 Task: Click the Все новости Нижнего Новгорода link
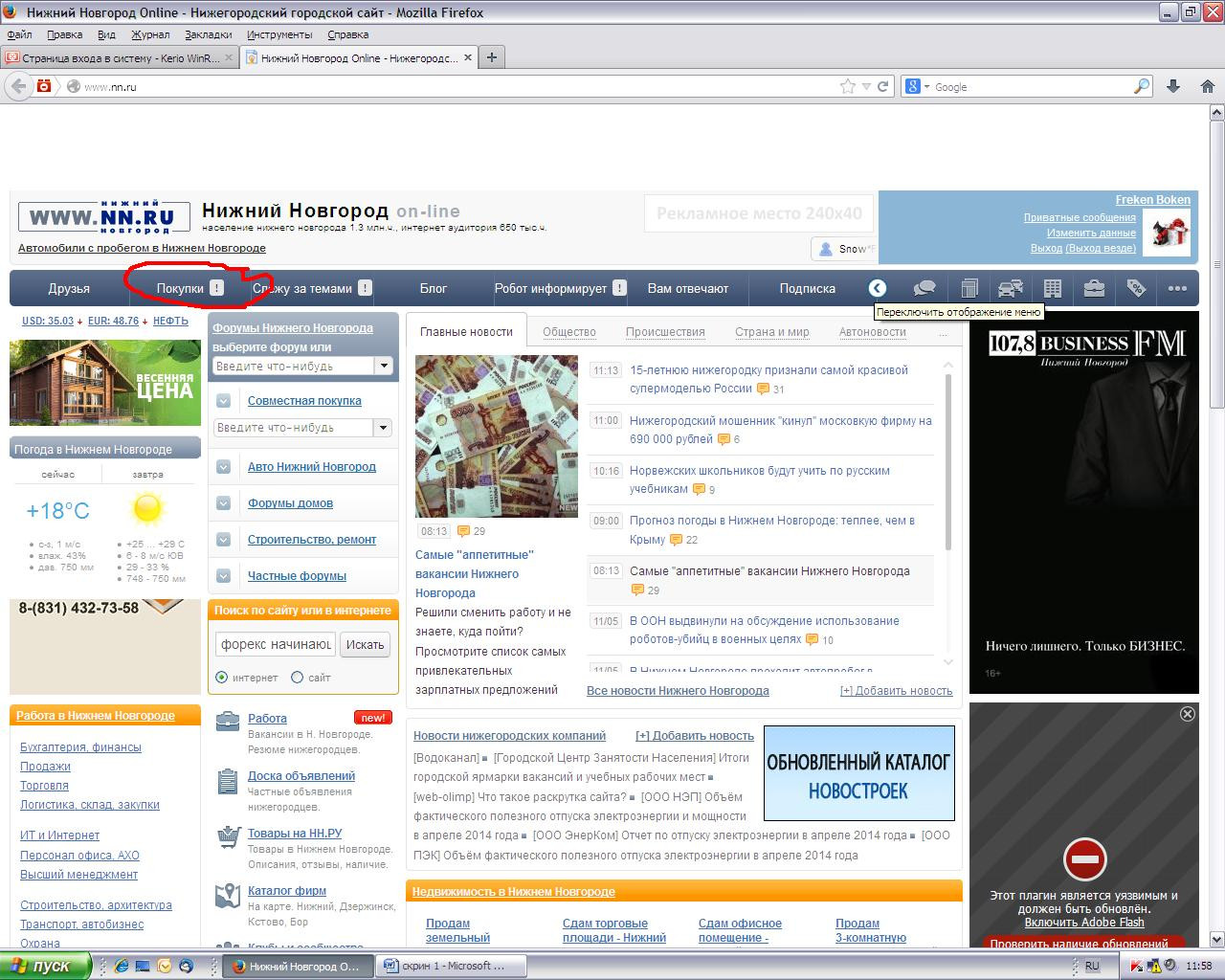pos(678,690)
